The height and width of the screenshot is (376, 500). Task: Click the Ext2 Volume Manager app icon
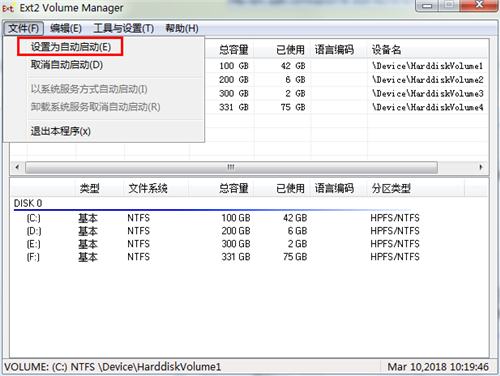click(x=8, y=8)
